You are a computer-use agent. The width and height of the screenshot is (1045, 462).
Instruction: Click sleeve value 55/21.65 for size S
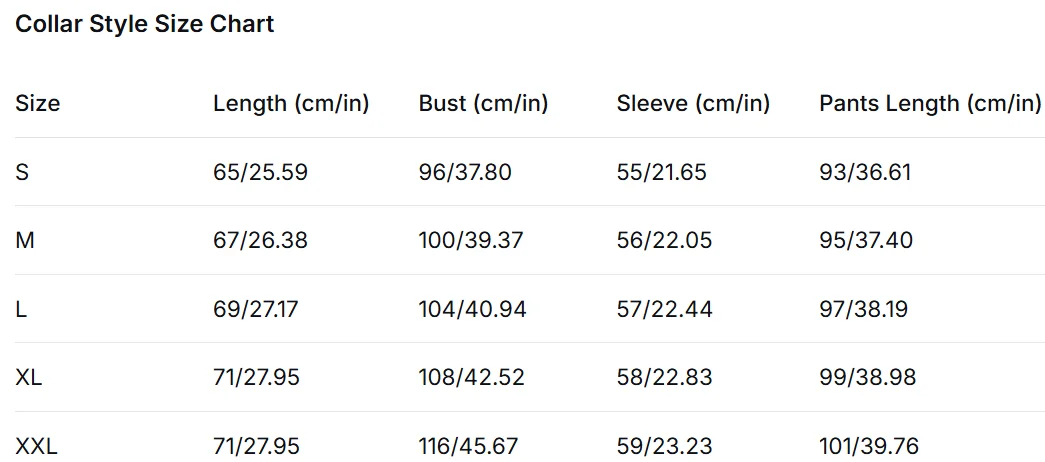tap(661, 172)
